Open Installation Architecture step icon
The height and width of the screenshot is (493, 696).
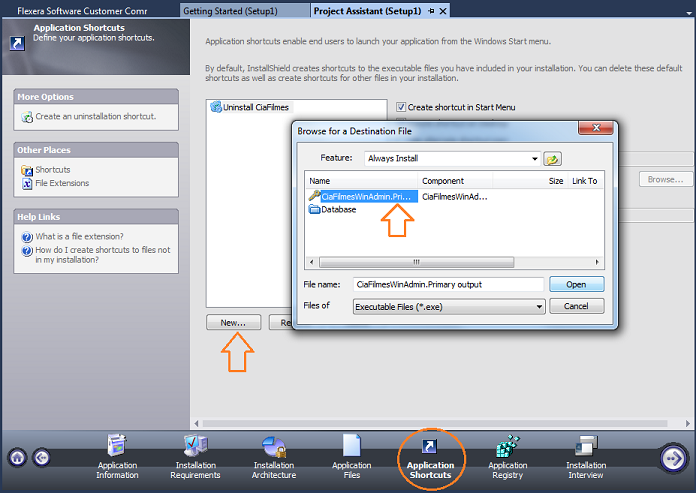click(x=274, y=446)
